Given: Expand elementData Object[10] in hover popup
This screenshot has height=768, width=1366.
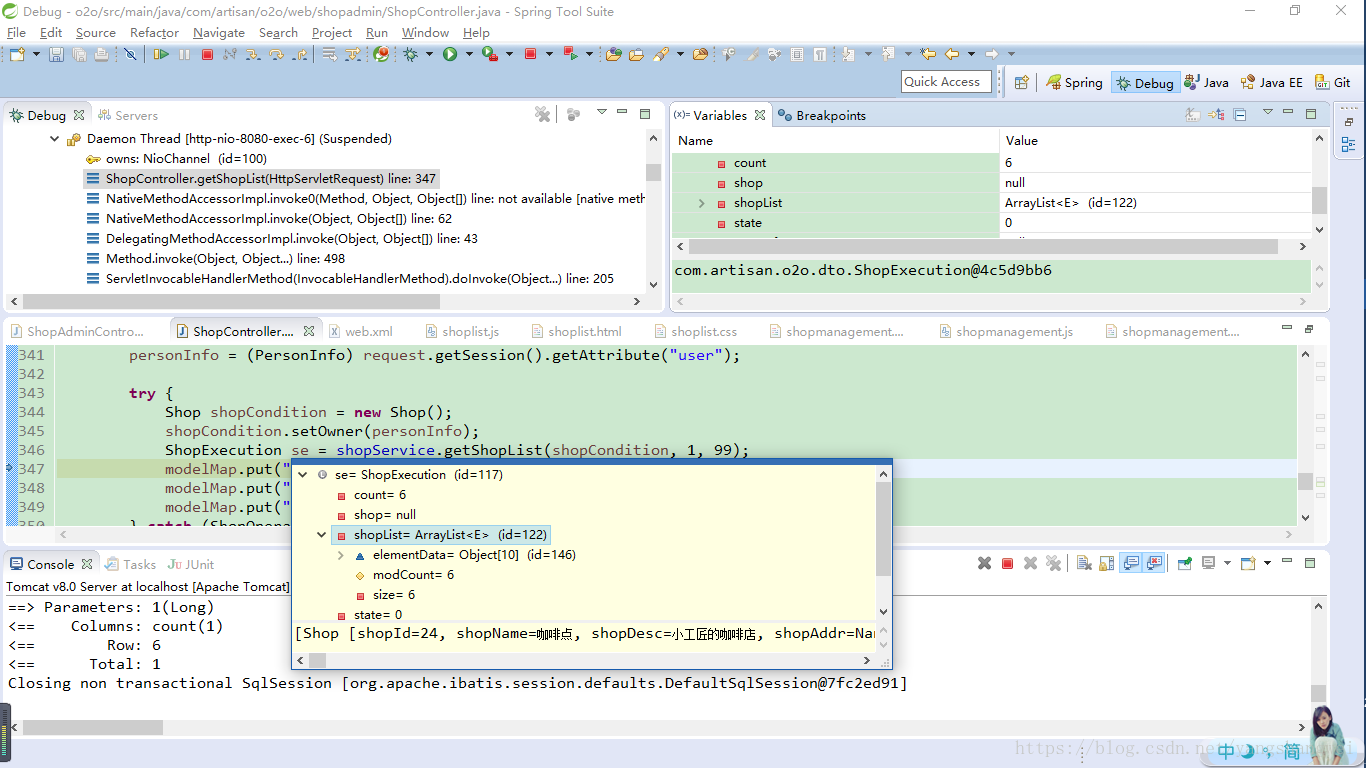Looking at the screenshot, I should 341,555.
